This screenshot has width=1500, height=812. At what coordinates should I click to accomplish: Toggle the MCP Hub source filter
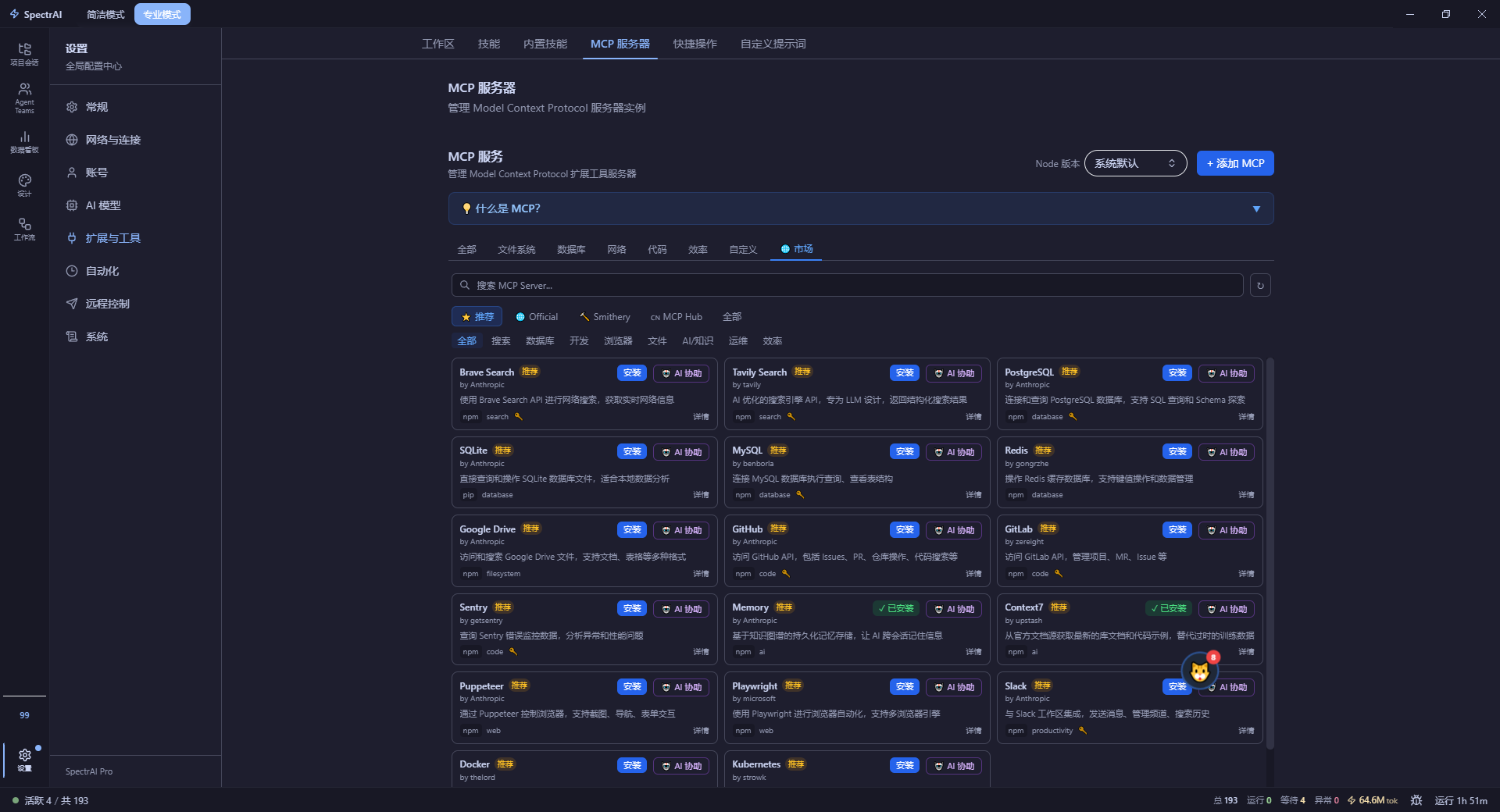click(677, 316)
